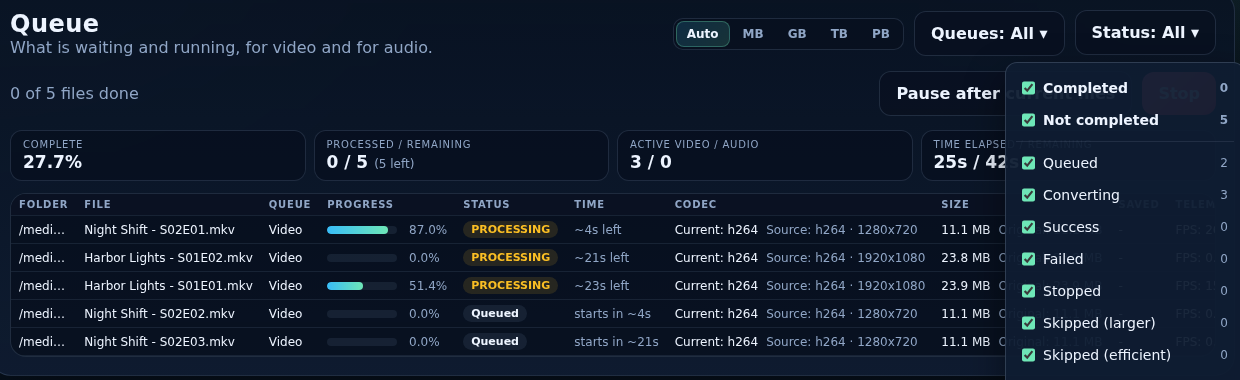Sort by the QUEUE column header
Image resolution: width=1240 pixels, height=380 pixels.
point(290,205)
